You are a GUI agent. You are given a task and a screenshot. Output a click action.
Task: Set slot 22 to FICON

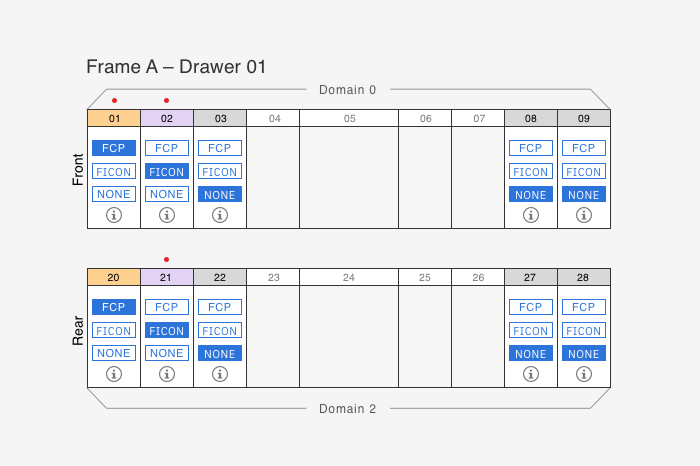pos(220,330)
